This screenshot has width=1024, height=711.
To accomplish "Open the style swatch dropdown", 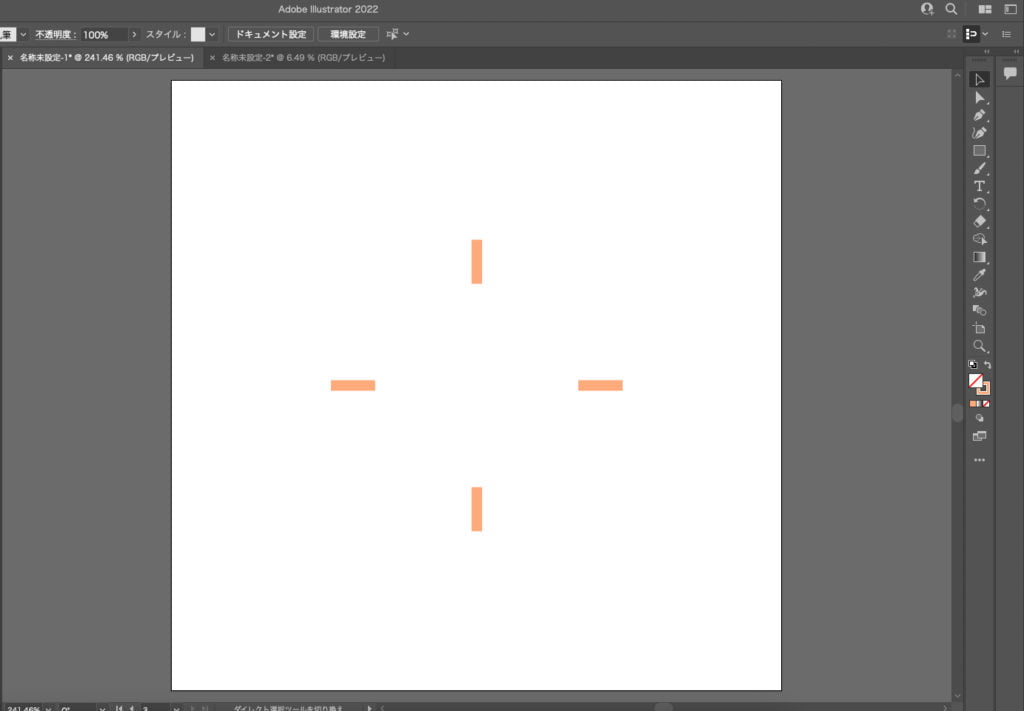I will tap(212, 34).
